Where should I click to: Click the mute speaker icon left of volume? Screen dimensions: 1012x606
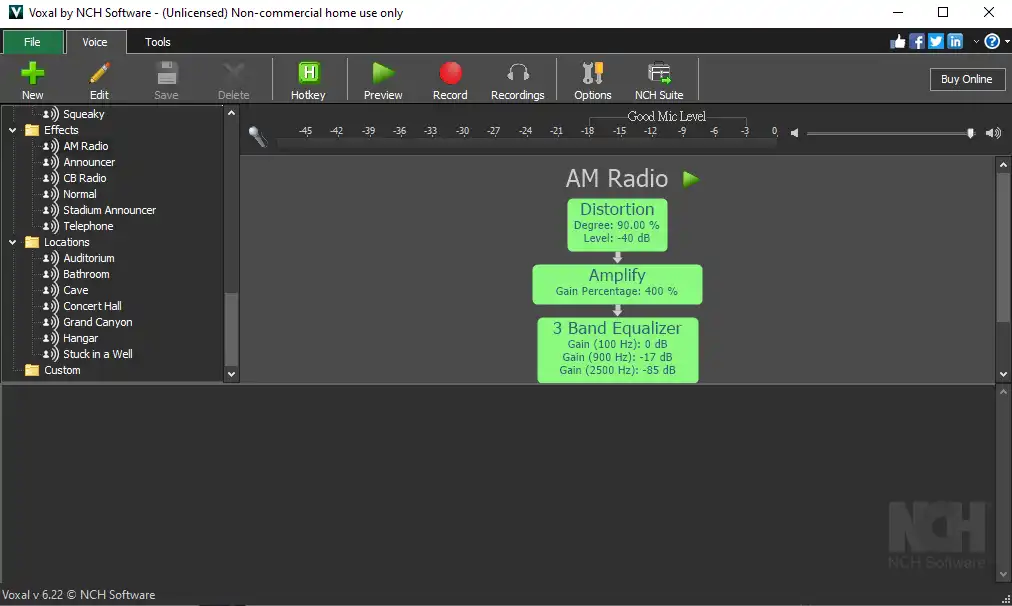[x=794, y=133]
